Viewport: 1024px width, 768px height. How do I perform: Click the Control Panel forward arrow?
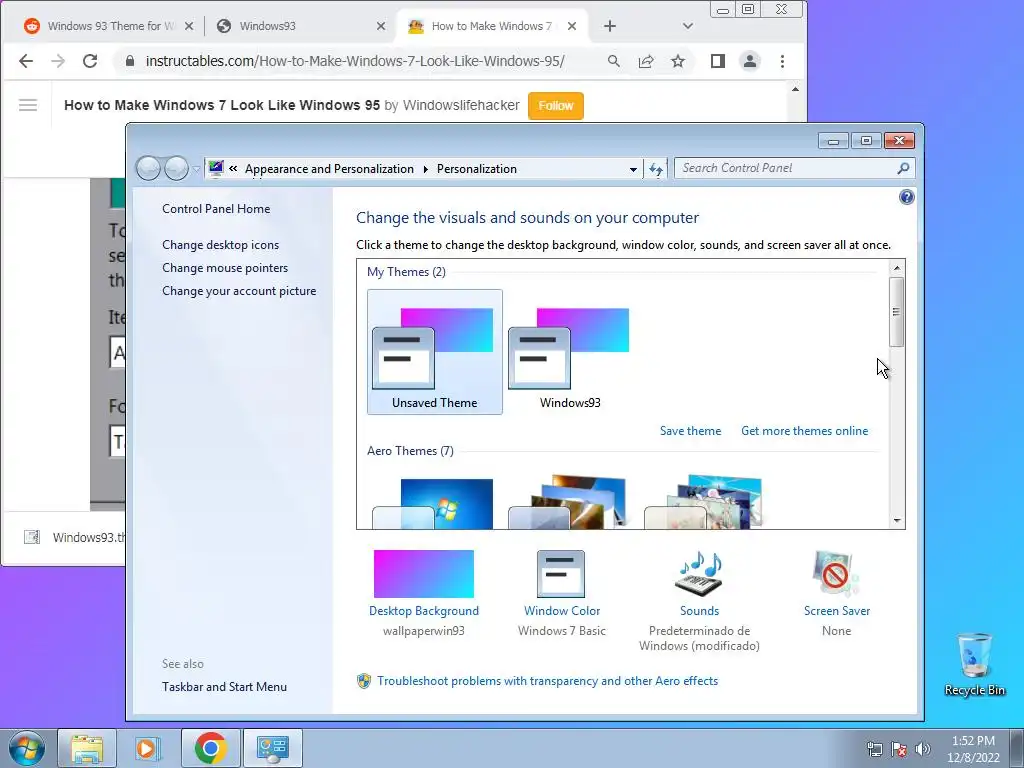pyautogui.click(x=176, y=168)
